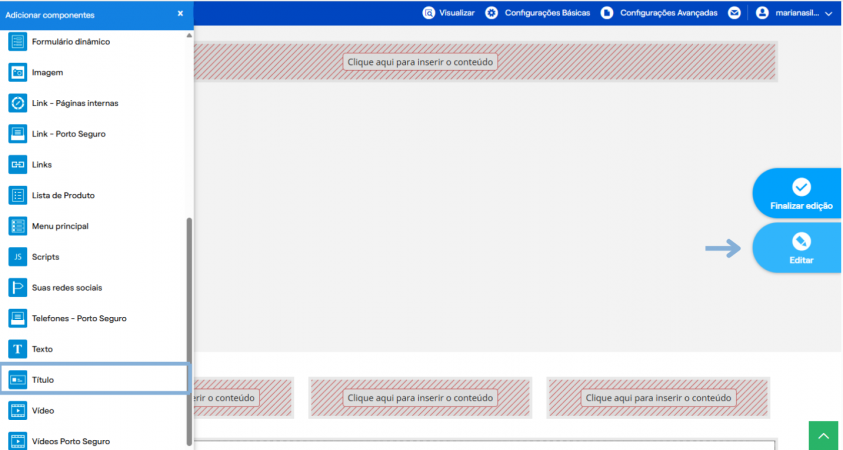Click the partially hidden 'inserir o conteúdo' button
The image size is (843, 450).
tap(226, 398)
